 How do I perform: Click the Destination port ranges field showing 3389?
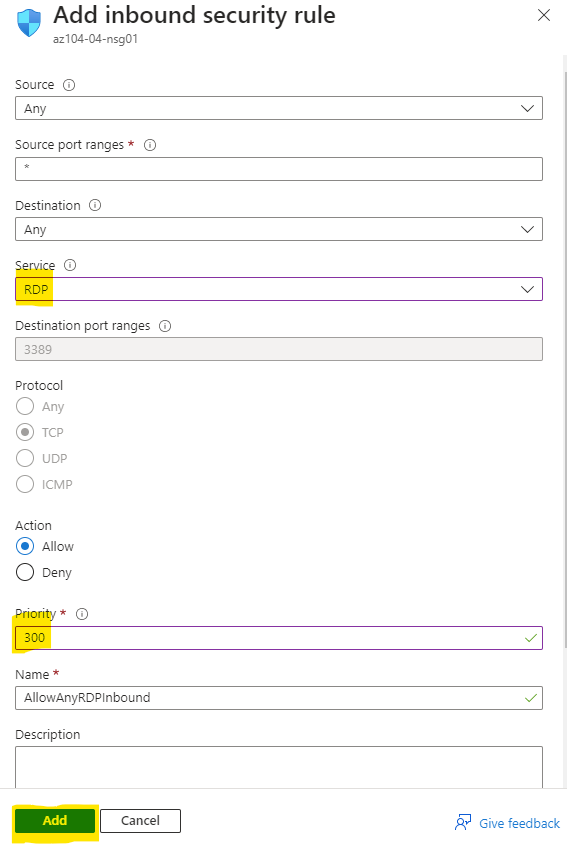click(279, 349)
